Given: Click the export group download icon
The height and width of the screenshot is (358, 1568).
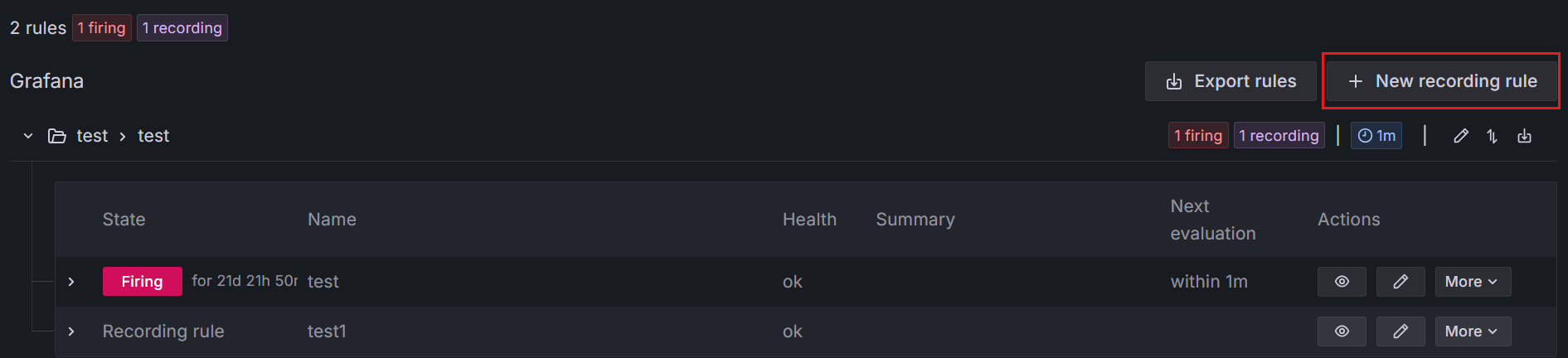Looking at the screenshot, I should 1524,136.
